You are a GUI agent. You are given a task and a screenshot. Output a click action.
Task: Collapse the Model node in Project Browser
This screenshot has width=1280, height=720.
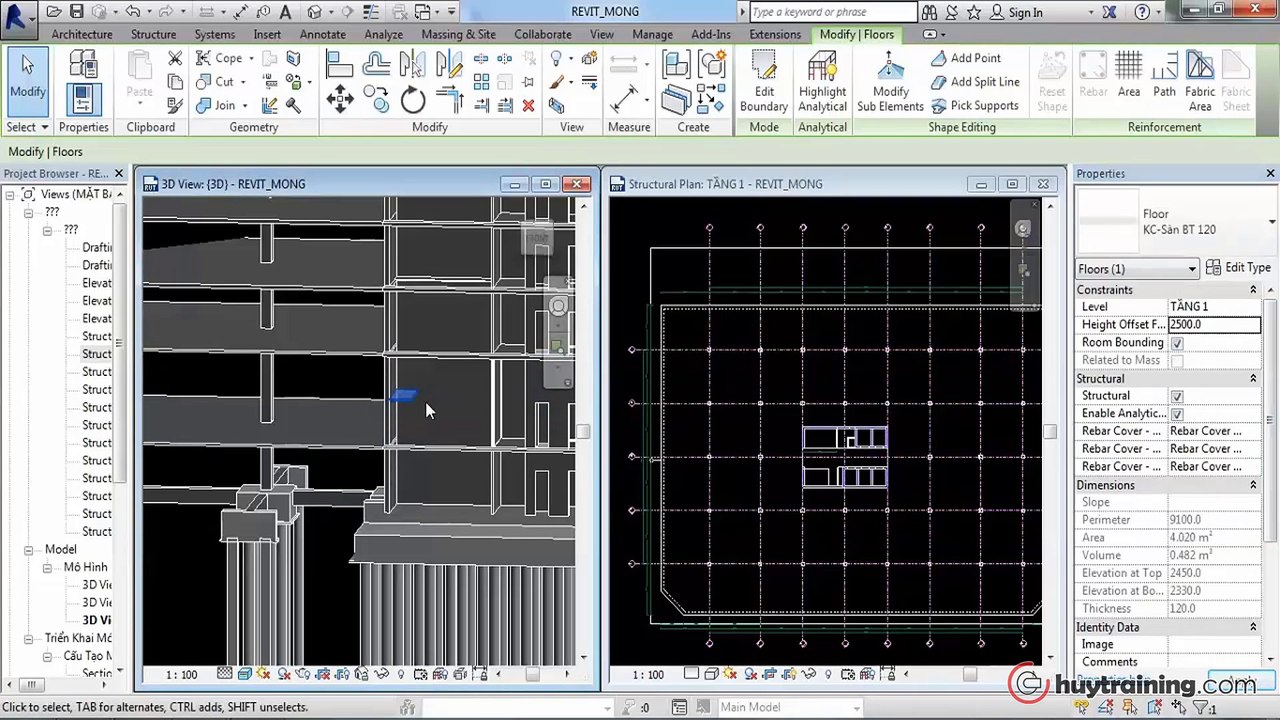click(x=28, y=550)
